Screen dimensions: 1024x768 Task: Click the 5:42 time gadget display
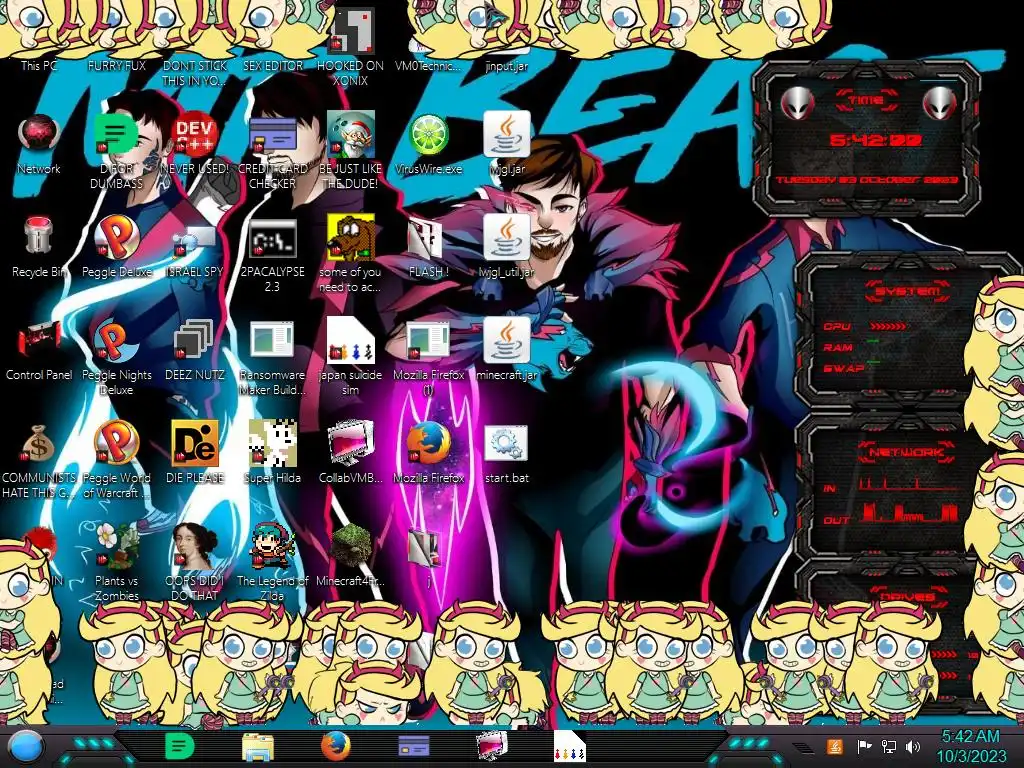(x=876, y=140)
